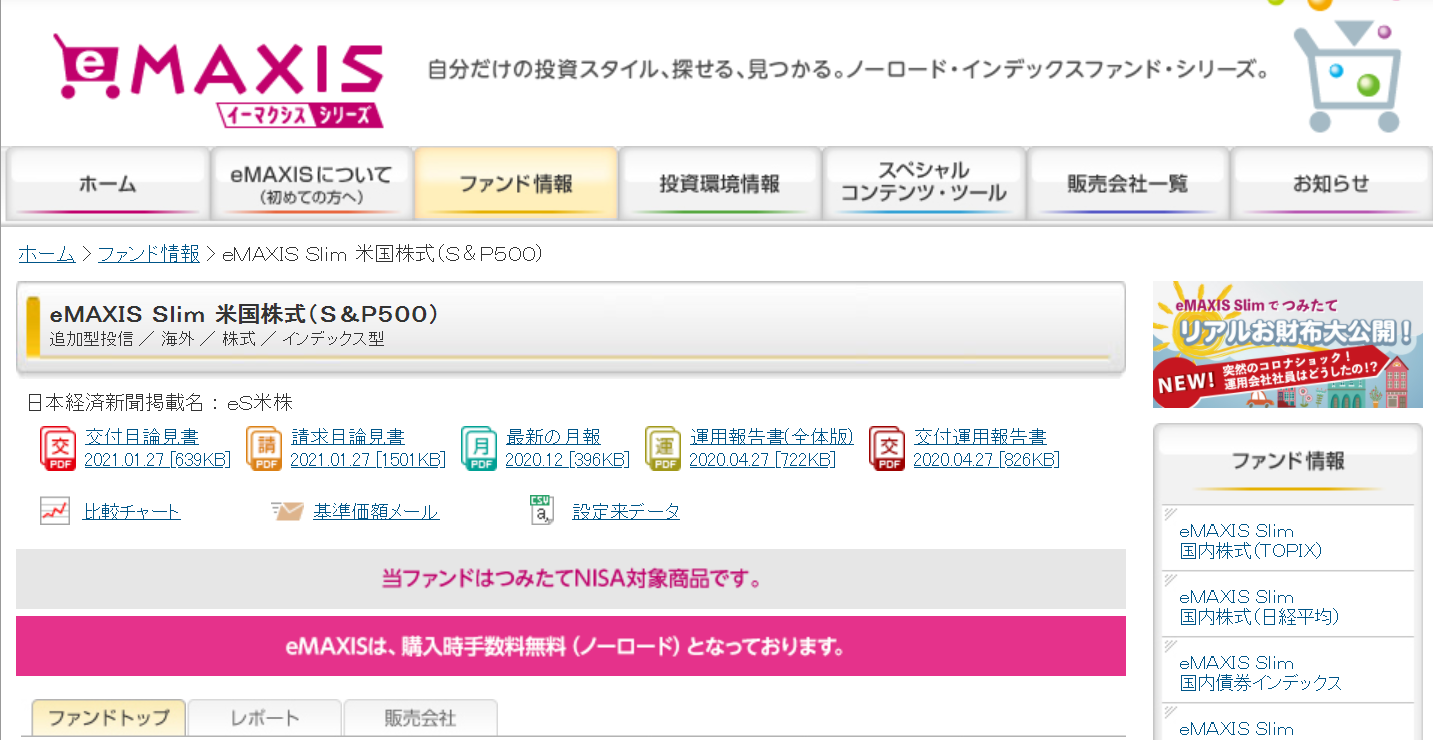Viewport: 1433px width, 740px height.
Task: Select the ファンド情報 navigation menu
Action: (516, 184)
